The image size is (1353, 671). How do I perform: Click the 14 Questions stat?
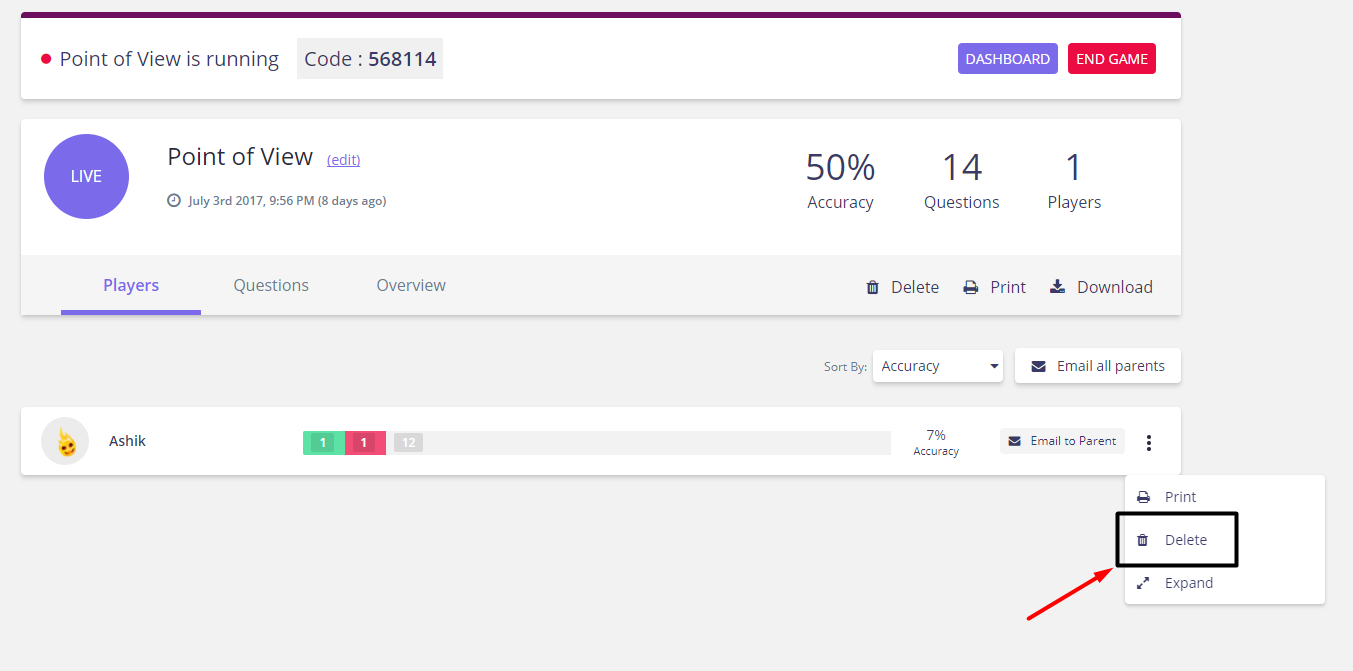[961, 181]
